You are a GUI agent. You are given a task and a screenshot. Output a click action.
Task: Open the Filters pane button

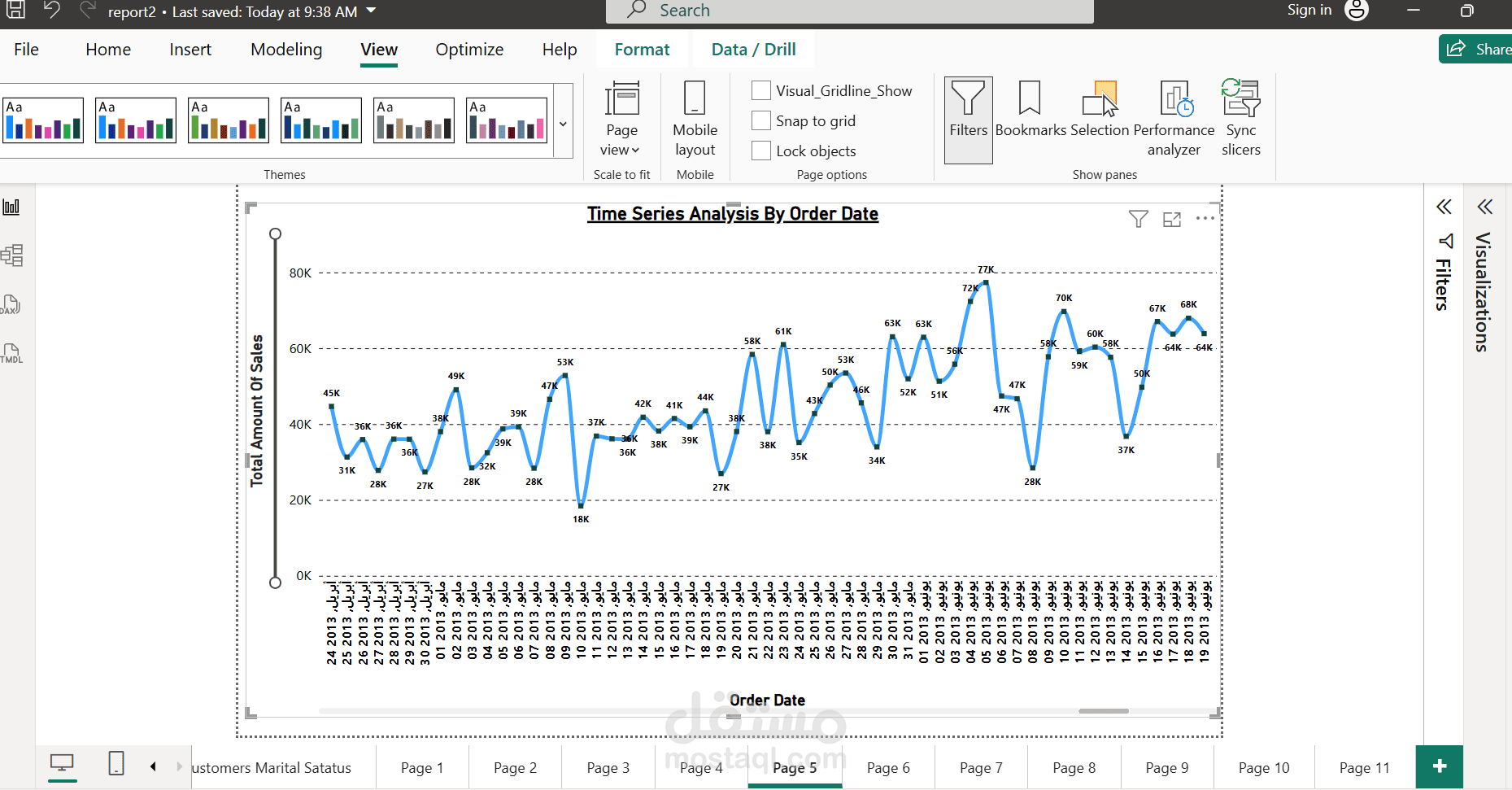pyautogui.click(x=968, y=120)
